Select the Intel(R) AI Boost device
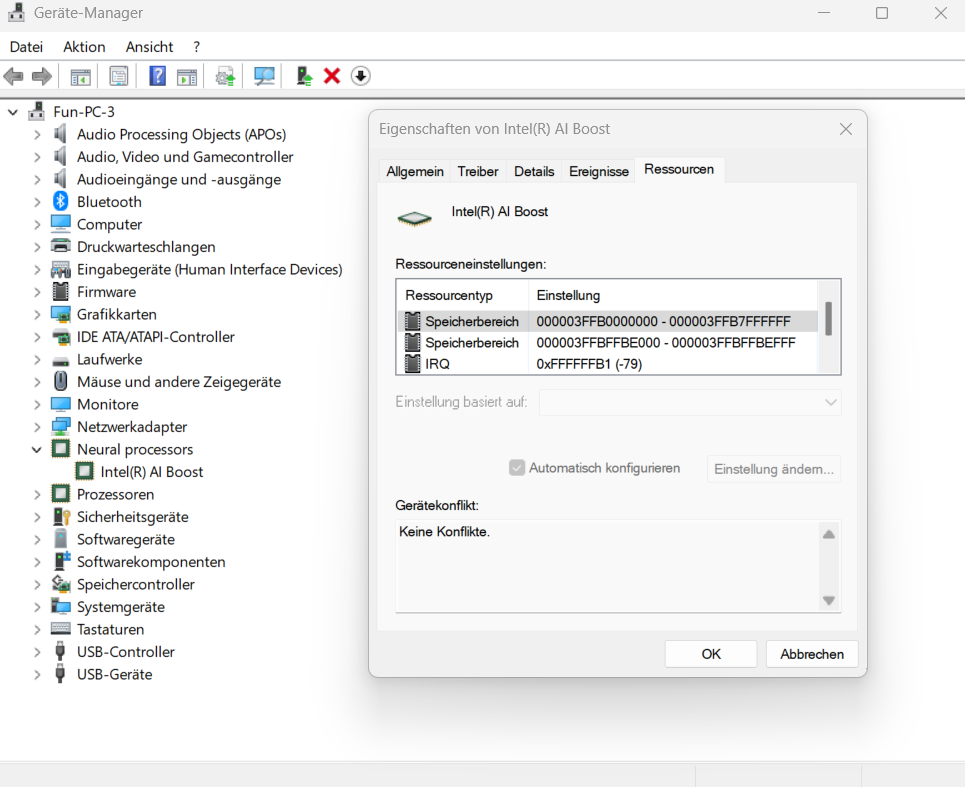The width and height of the screenshot is (965, 787). pos(152,472)
